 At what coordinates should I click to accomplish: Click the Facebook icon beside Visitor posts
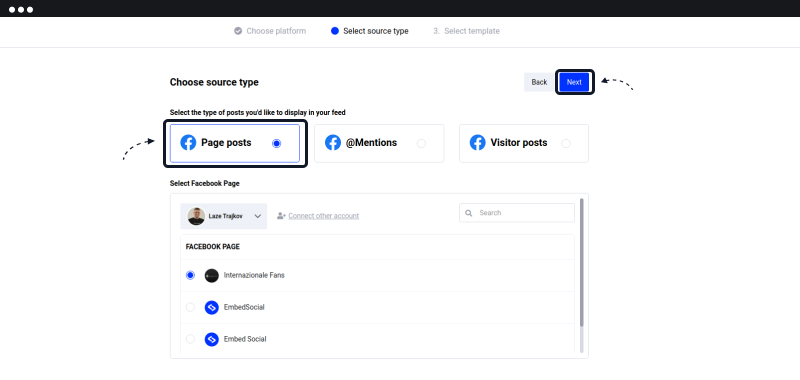(x=478, y=143)
